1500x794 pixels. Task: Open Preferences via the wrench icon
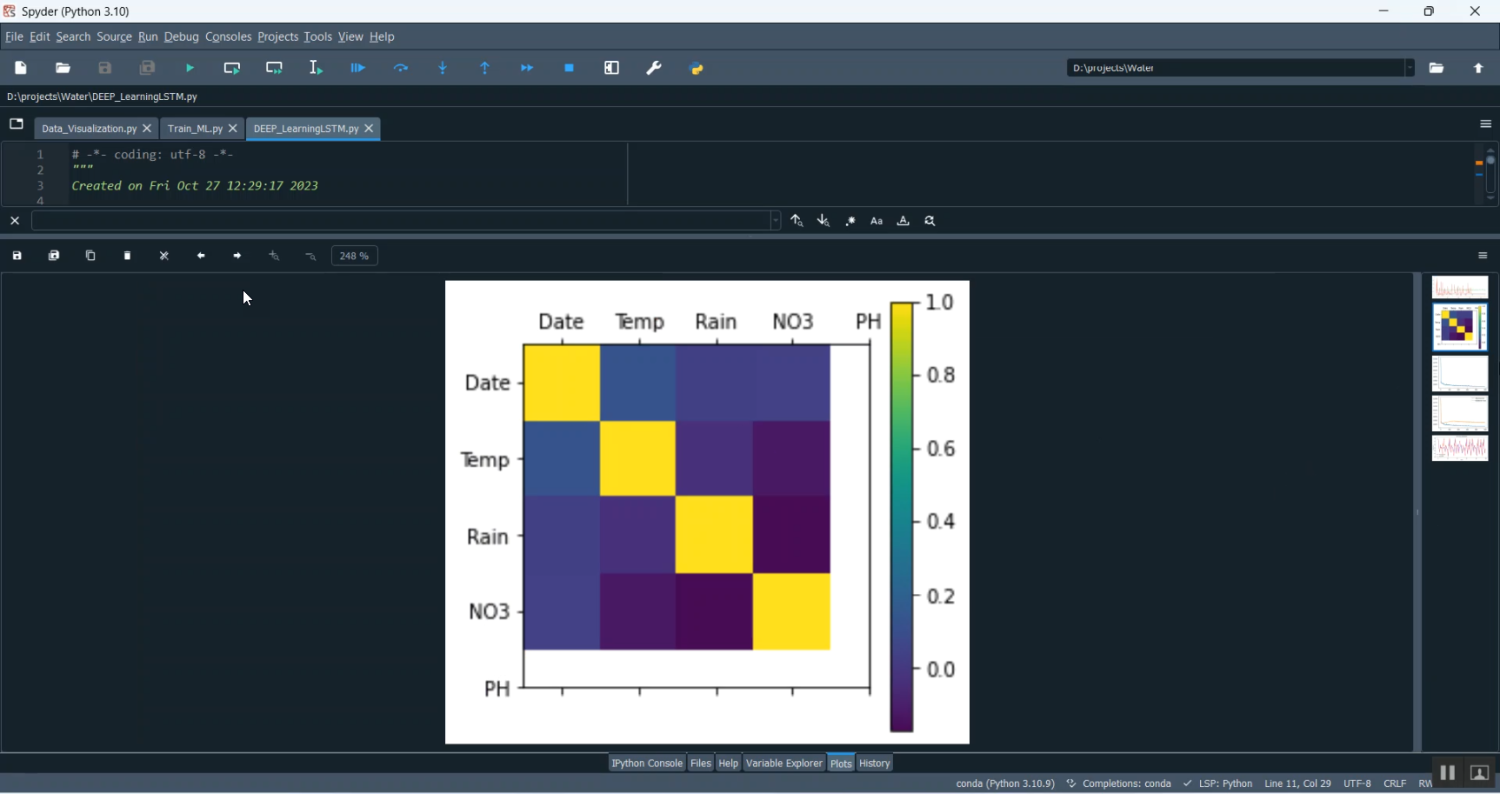[x=654, y=68]
